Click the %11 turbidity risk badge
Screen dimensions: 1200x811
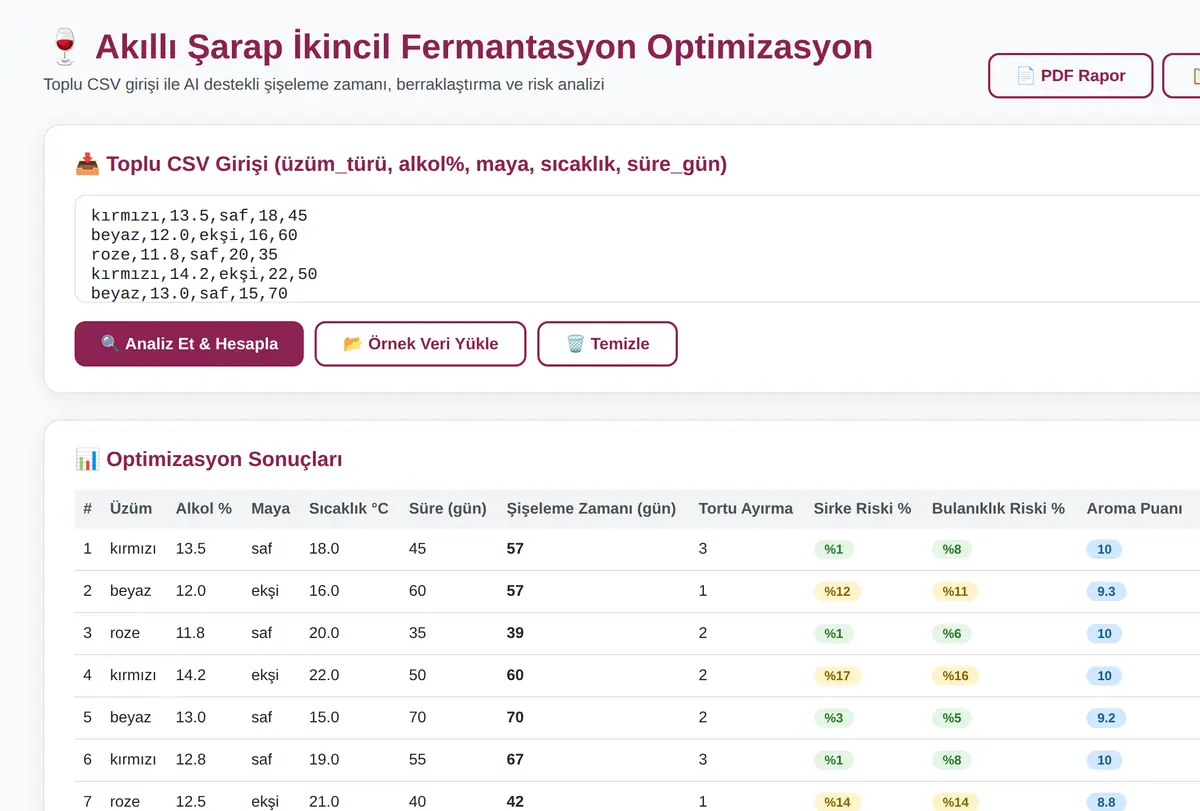click(x=955, y=591)
